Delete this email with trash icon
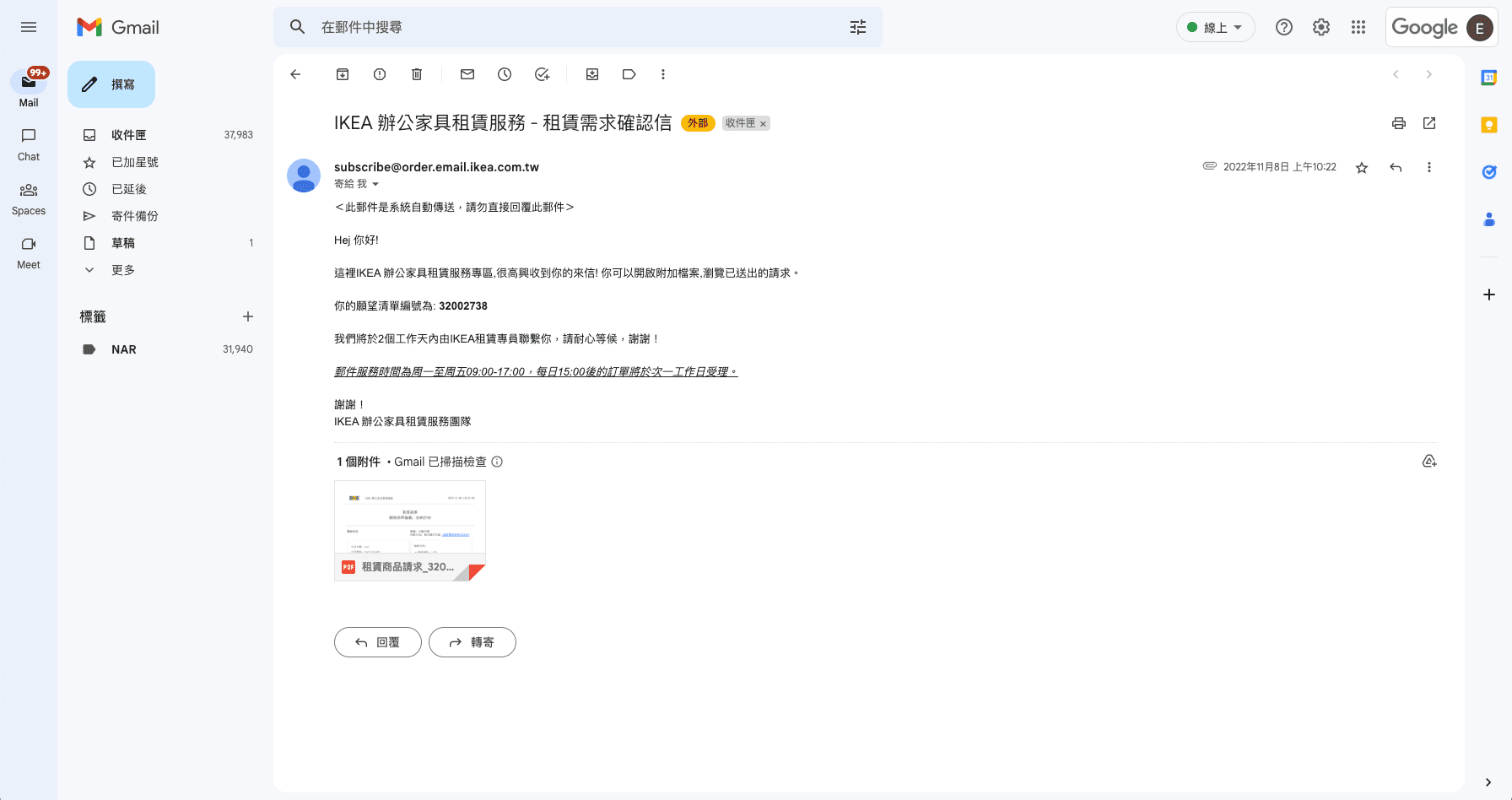Screen dimensions: 1512x800 (417, 74)
